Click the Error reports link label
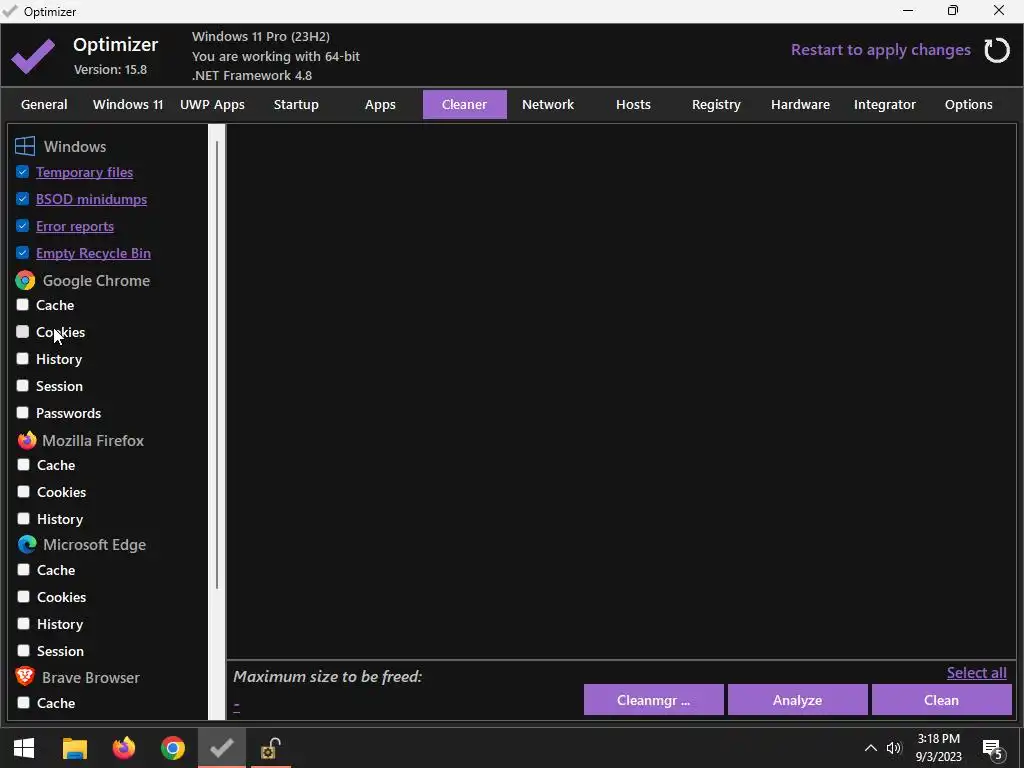 click(75, 226)
